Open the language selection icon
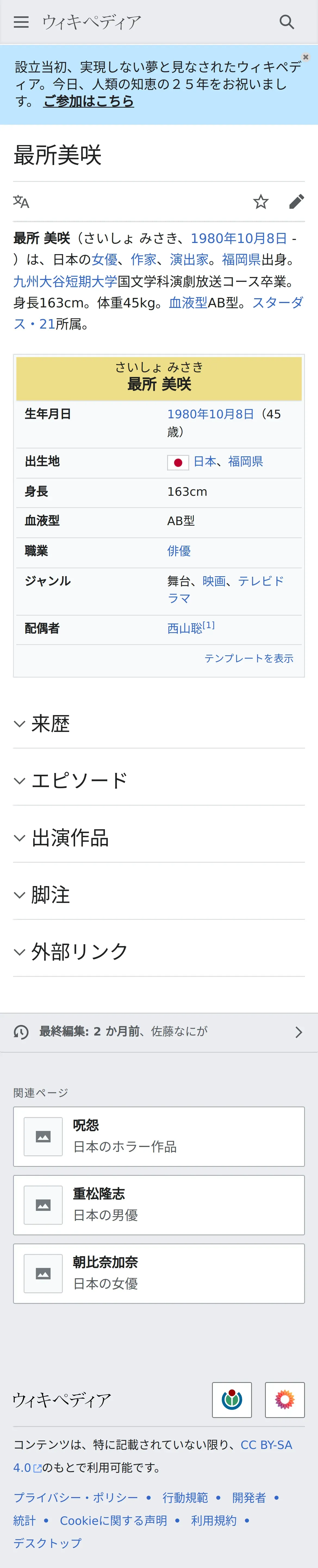318x1568 pixels. 21,201
